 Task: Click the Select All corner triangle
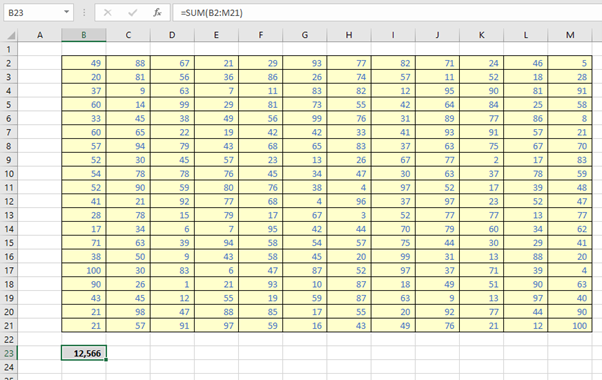tap(11, 36)
